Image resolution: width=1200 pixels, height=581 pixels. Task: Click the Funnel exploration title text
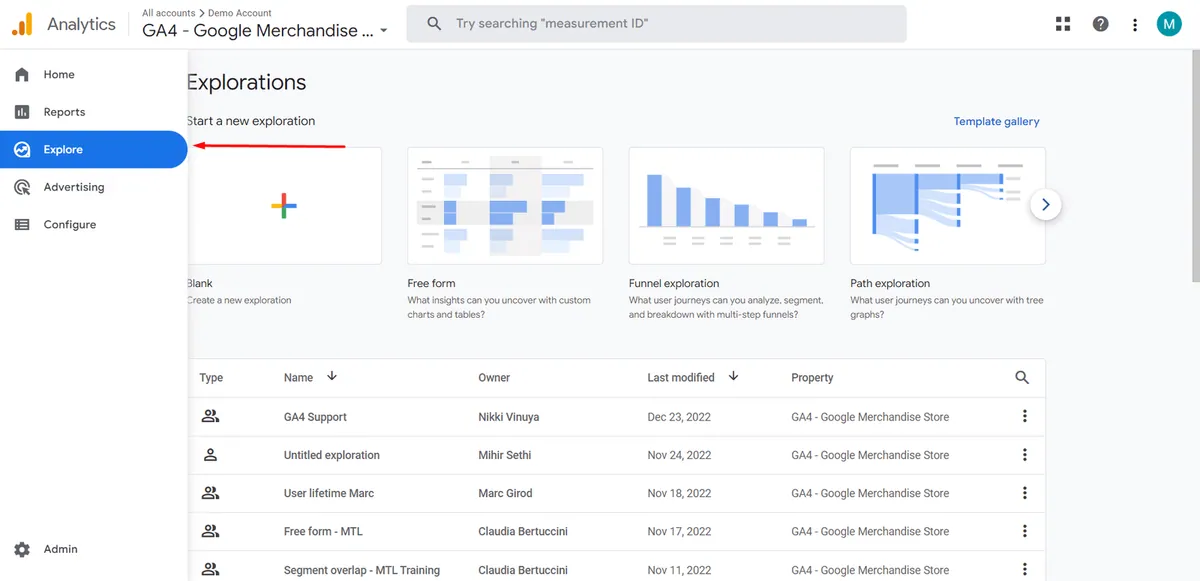click(674, 283)
